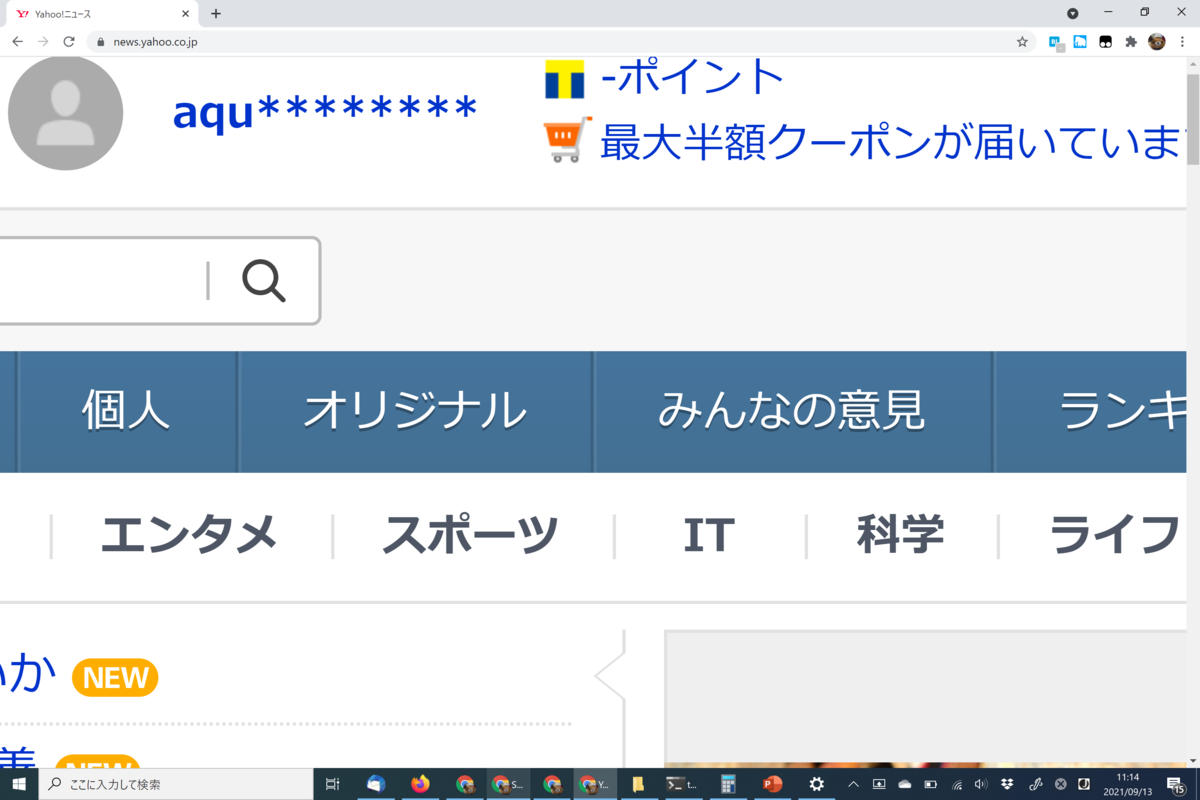Viewport: 1200px width, 800px height.
Task: Open a new browser tab
Action: 216,14
